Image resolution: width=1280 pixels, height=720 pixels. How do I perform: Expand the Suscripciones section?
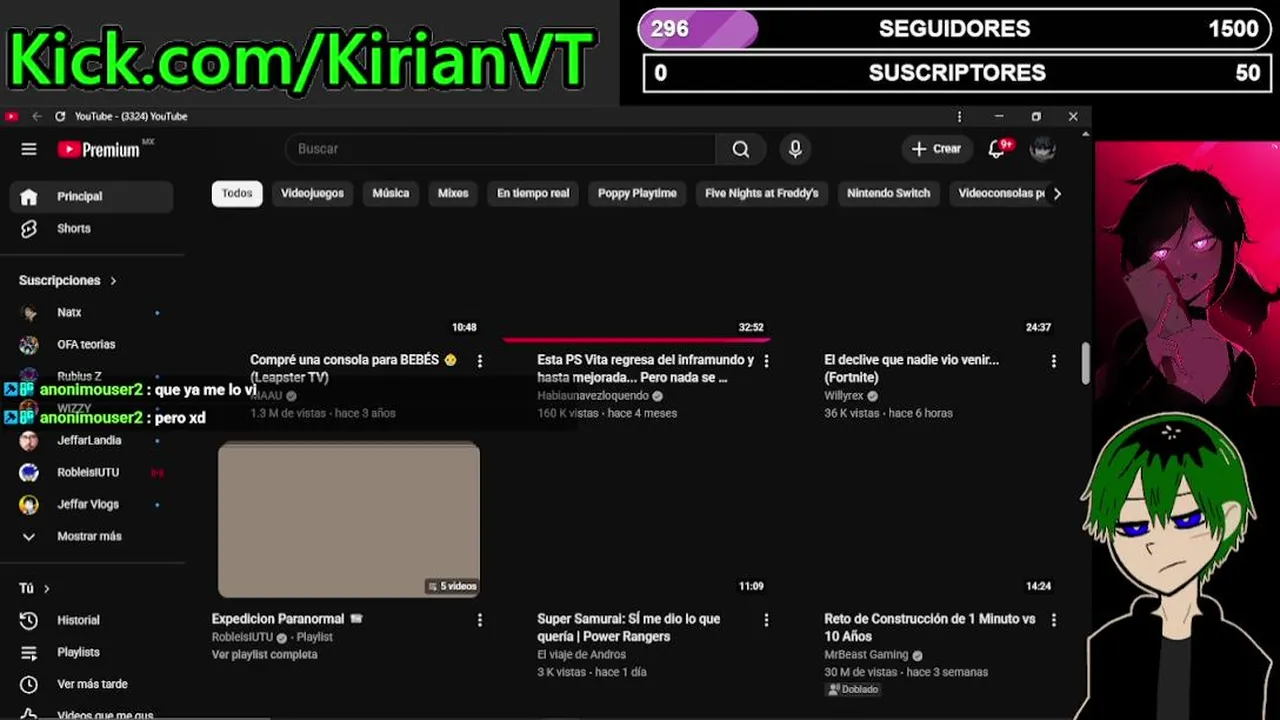(x=68, y=281)
